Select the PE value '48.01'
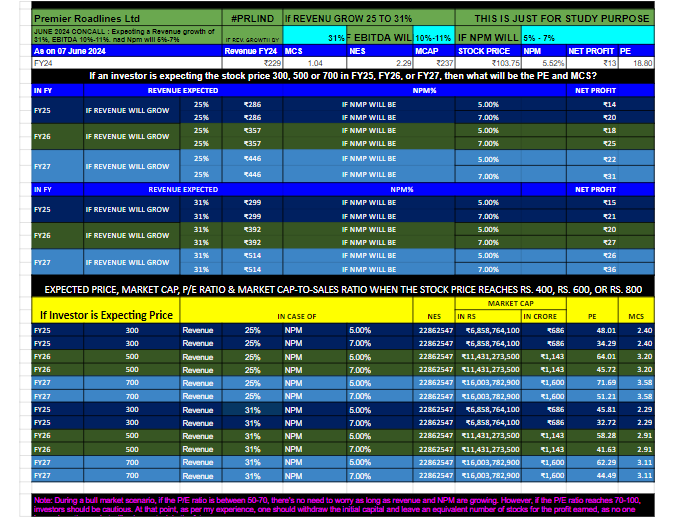 (x=592, y=330)
